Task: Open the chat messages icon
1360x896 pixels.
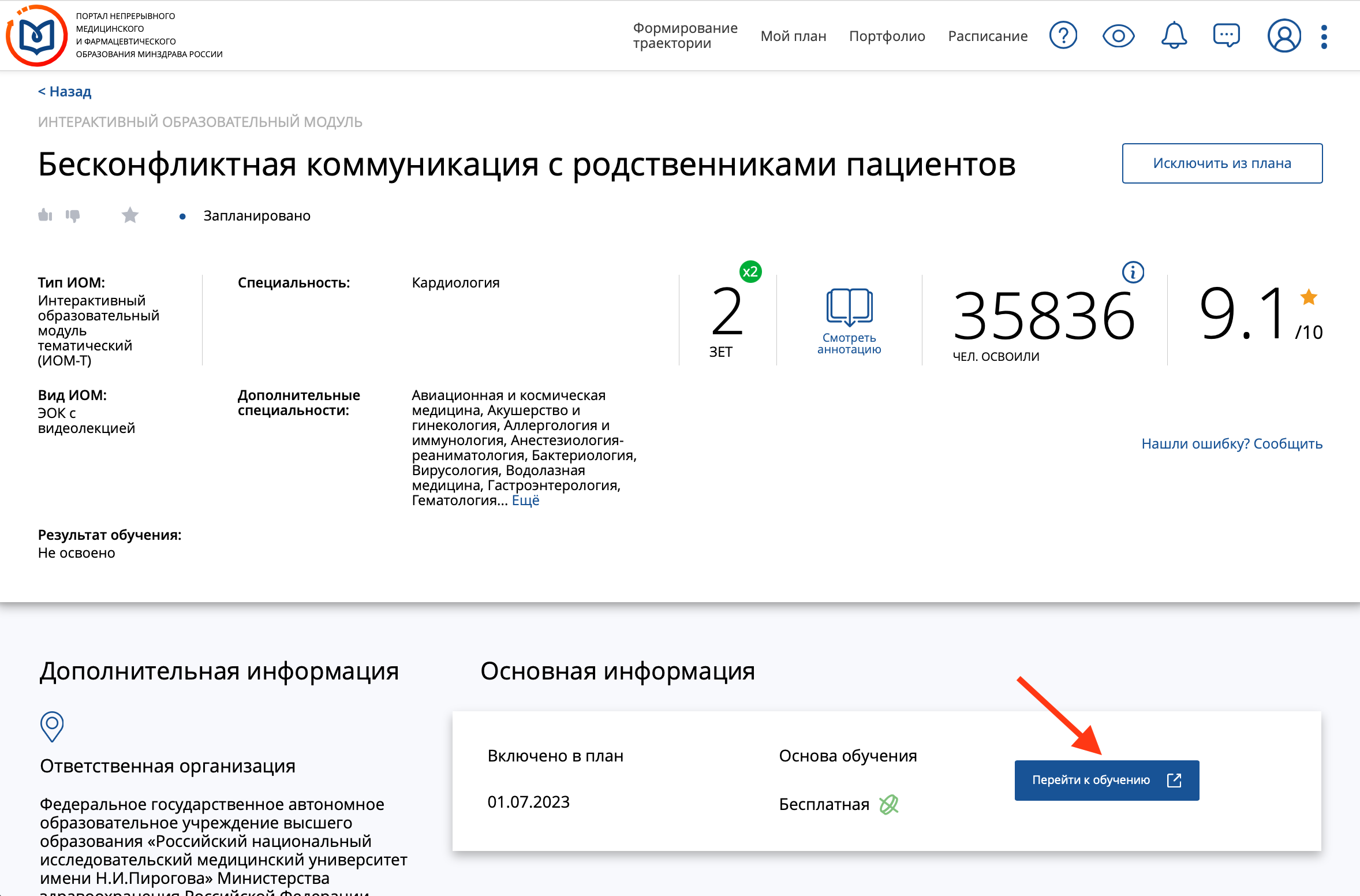Action: (x=1226, y=36)
